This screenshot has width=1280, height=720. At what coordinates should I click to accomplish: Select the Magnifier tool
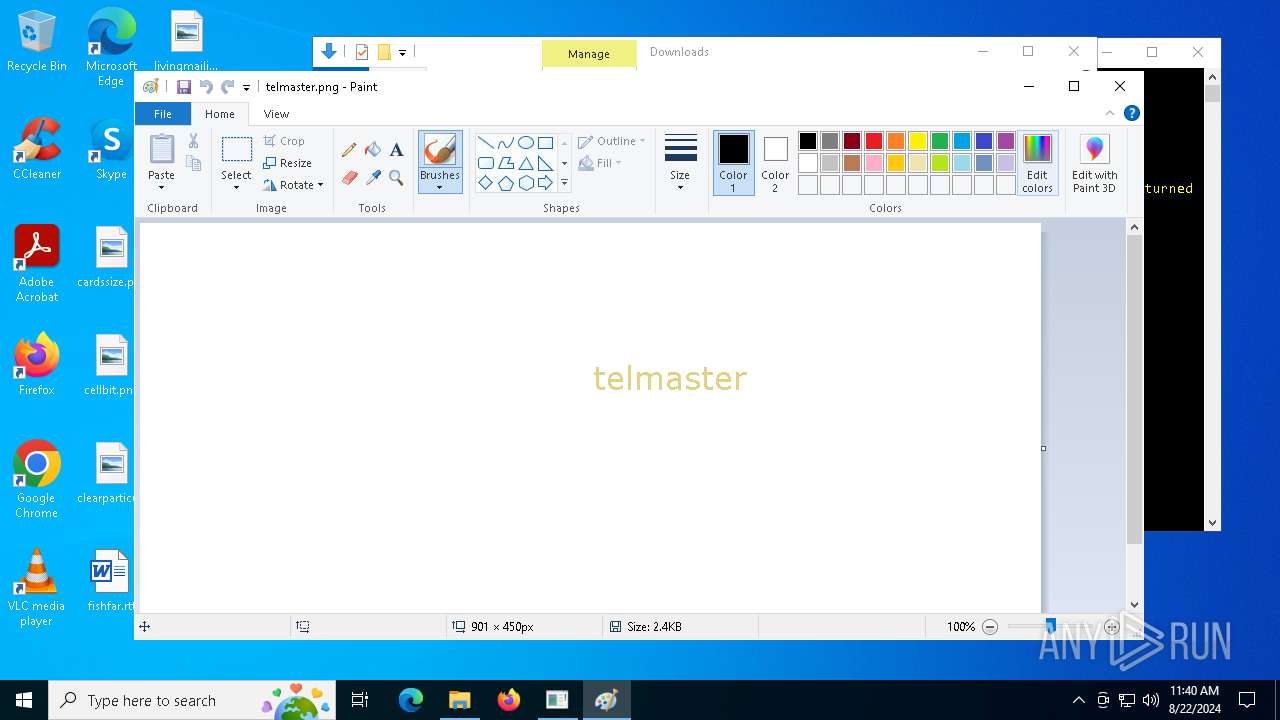click(x=397, y=177)
